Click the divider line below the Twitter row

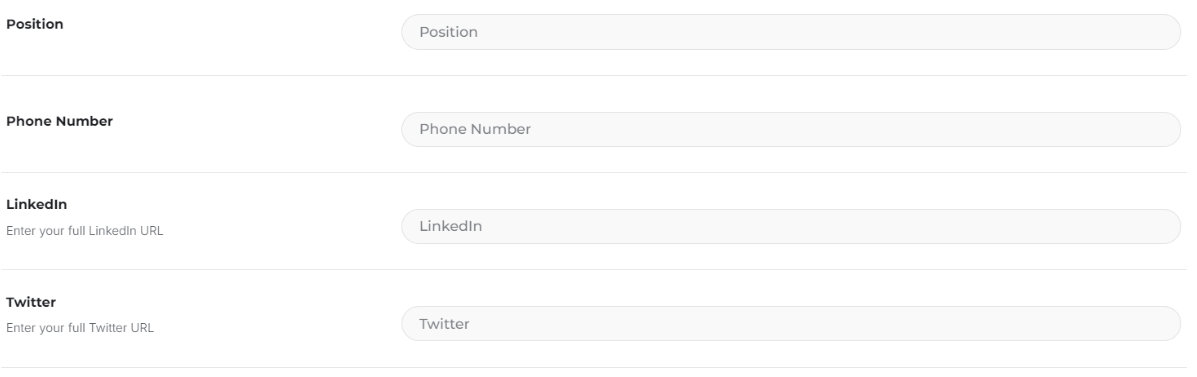click(594, 368)
